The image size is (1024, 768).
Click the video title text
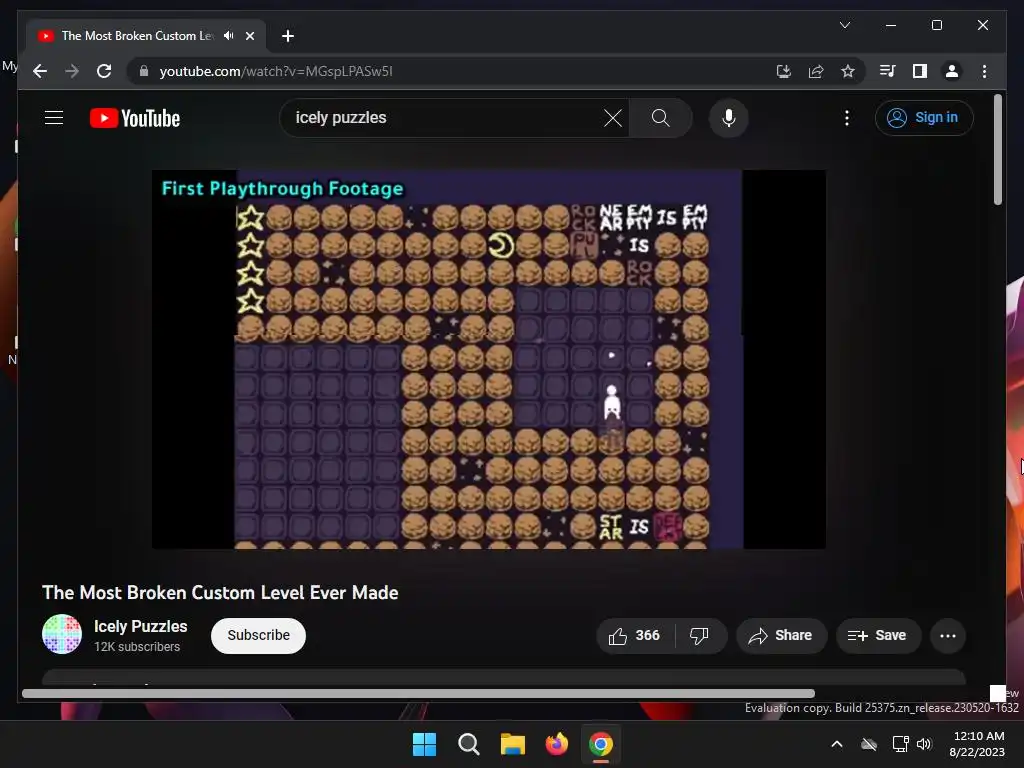click(220, 592)
